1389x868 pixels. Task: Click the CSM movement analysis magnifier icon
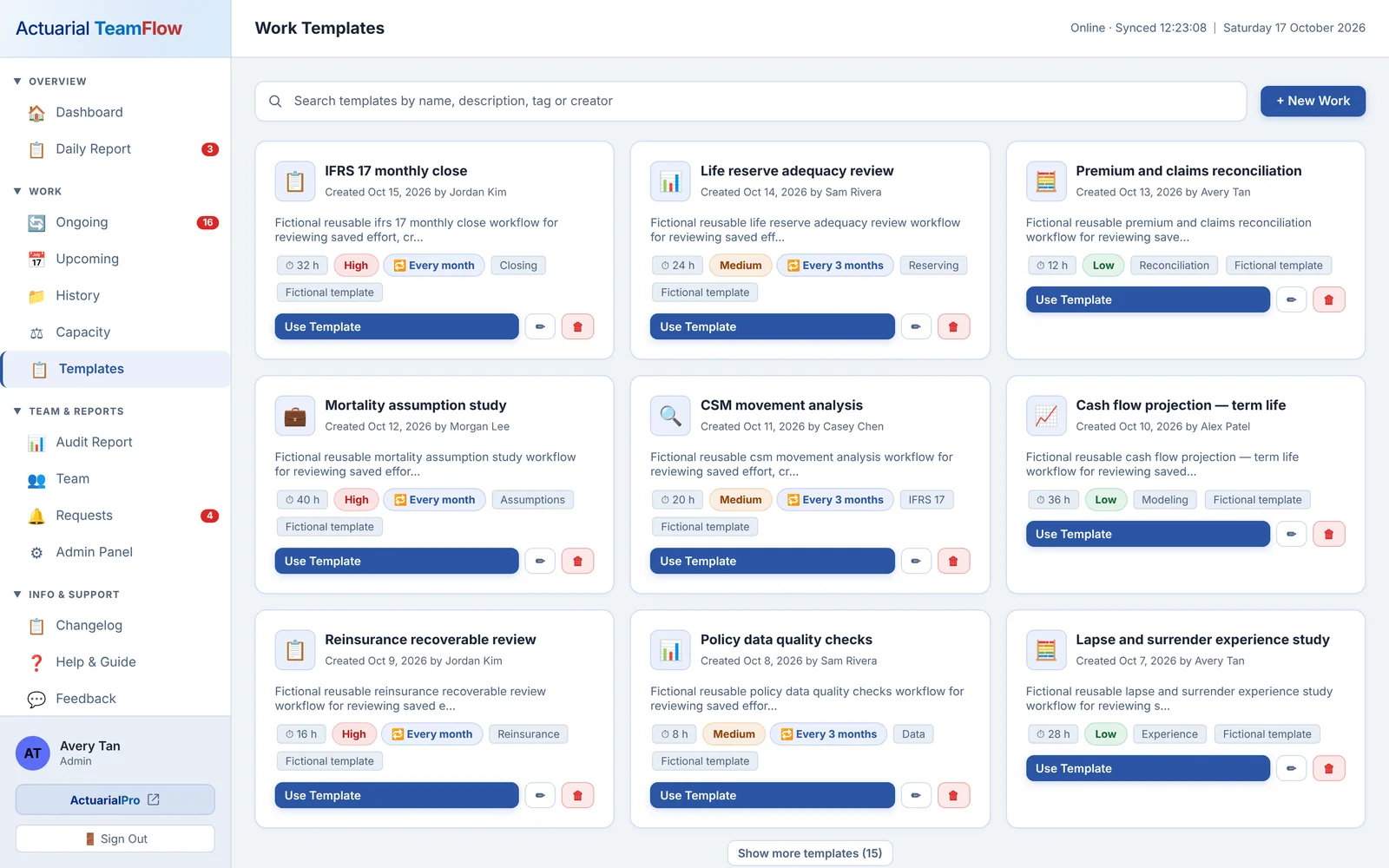click(x=670, y=415)
